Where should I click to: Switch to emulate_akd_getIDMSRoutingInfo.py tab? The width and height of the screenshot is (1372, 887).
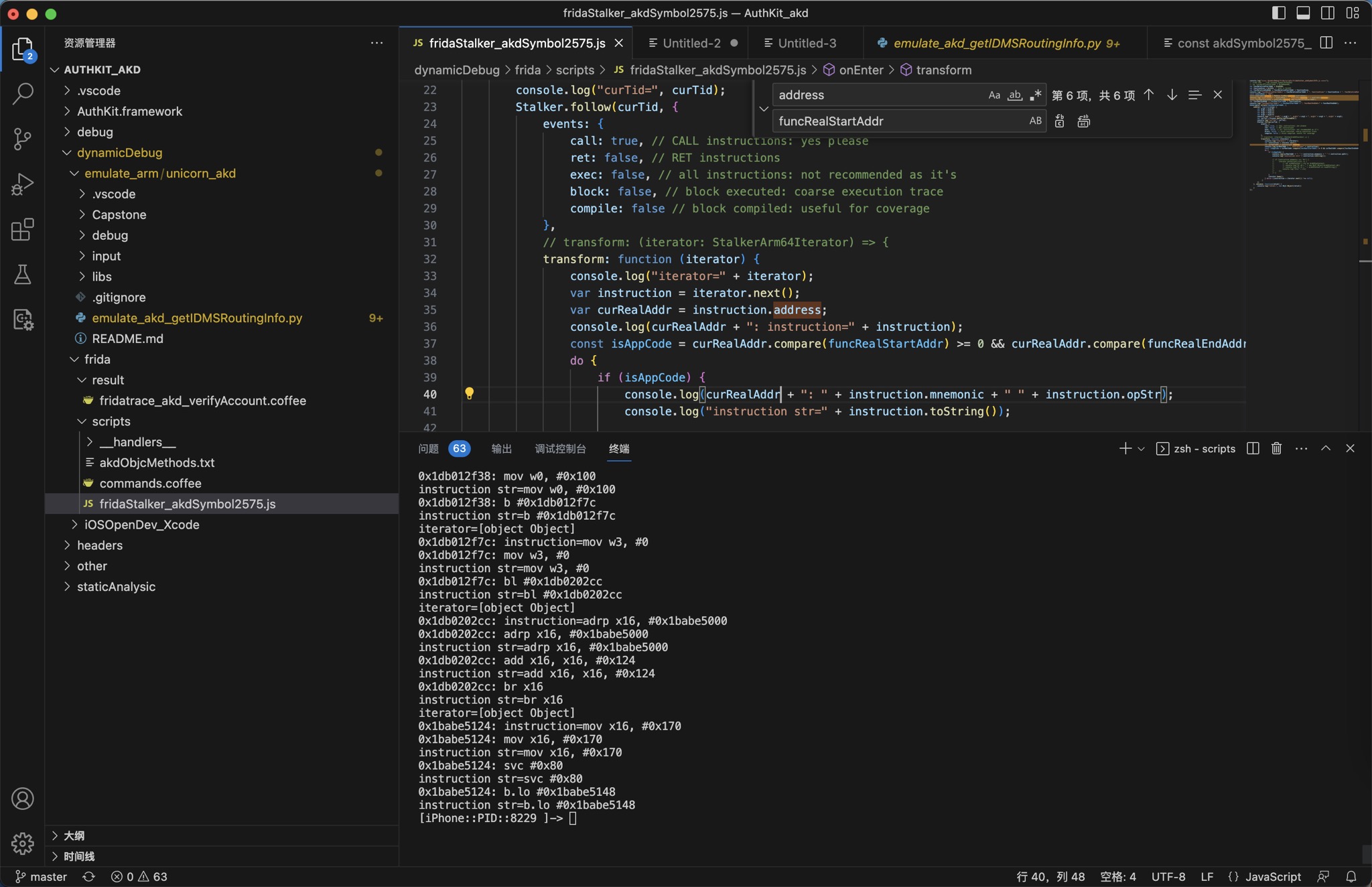tap(997, 43)
